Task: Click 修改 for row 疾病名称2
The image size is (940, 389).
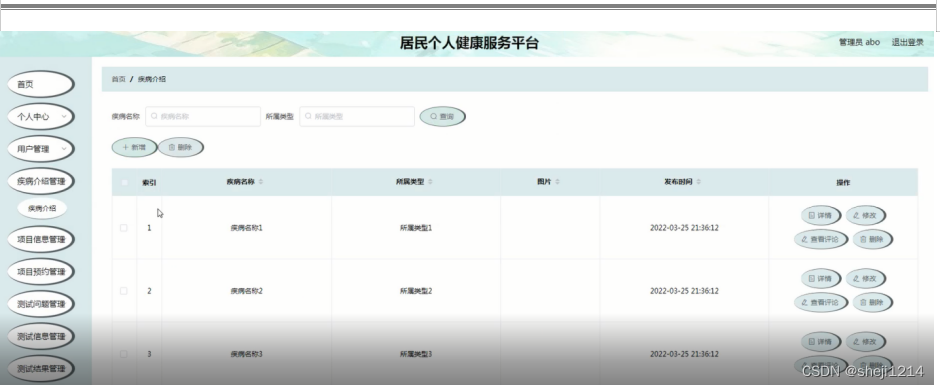Action: click(865, 279)
